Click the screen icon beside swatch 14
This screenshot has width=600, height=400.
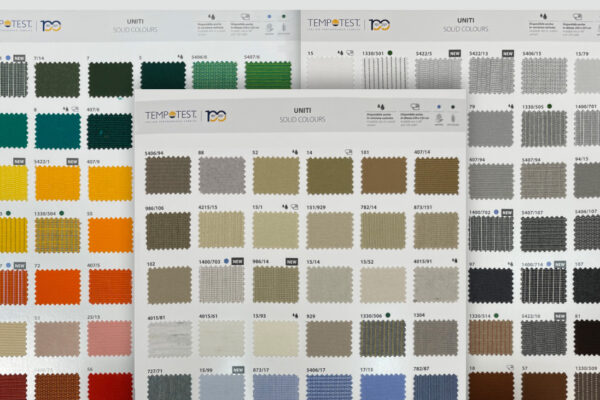tap(348, 152)
